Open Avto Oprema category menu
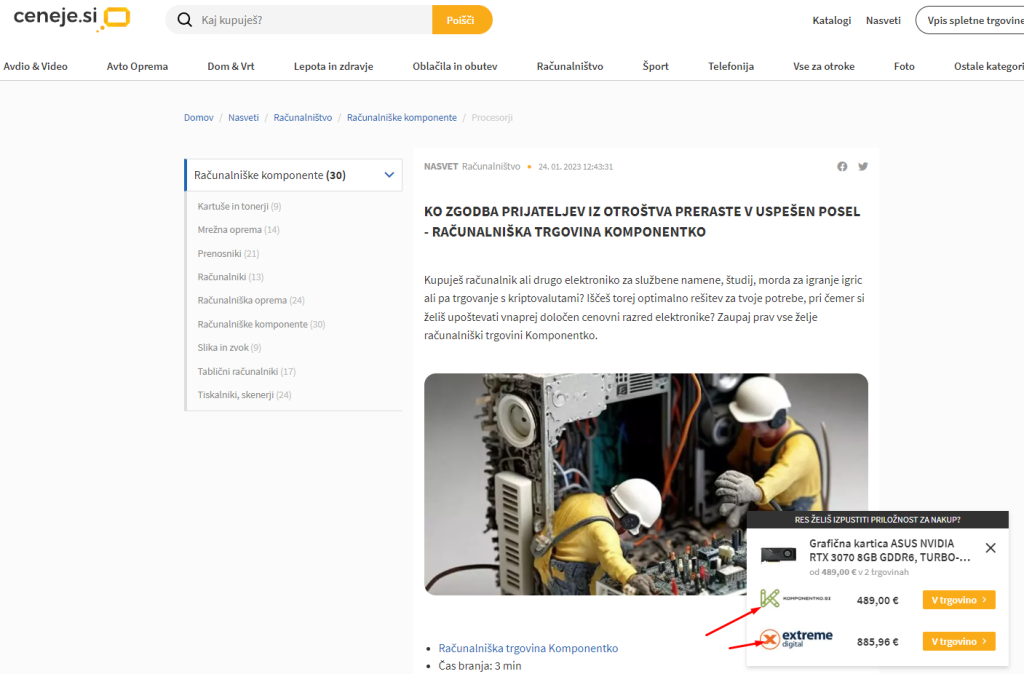1024x674 pixels. pos(137,66)
